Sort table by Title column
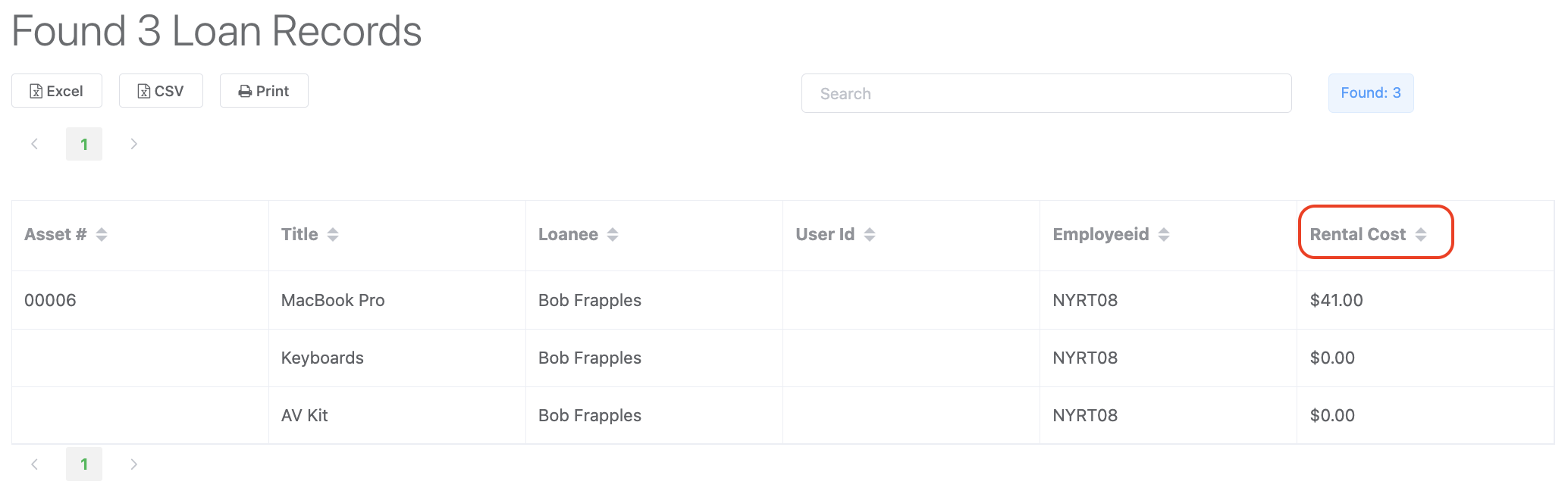The width and height of the screenshot is (1568, 494). 310,235
